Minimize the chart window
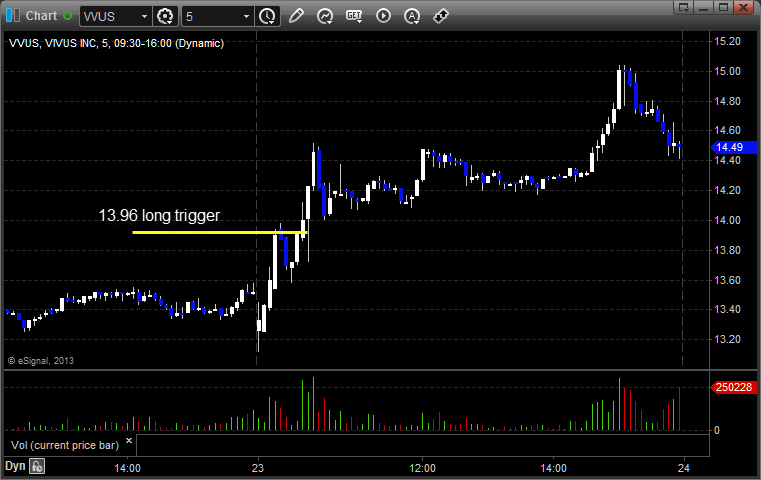 [x=704, y=7]
